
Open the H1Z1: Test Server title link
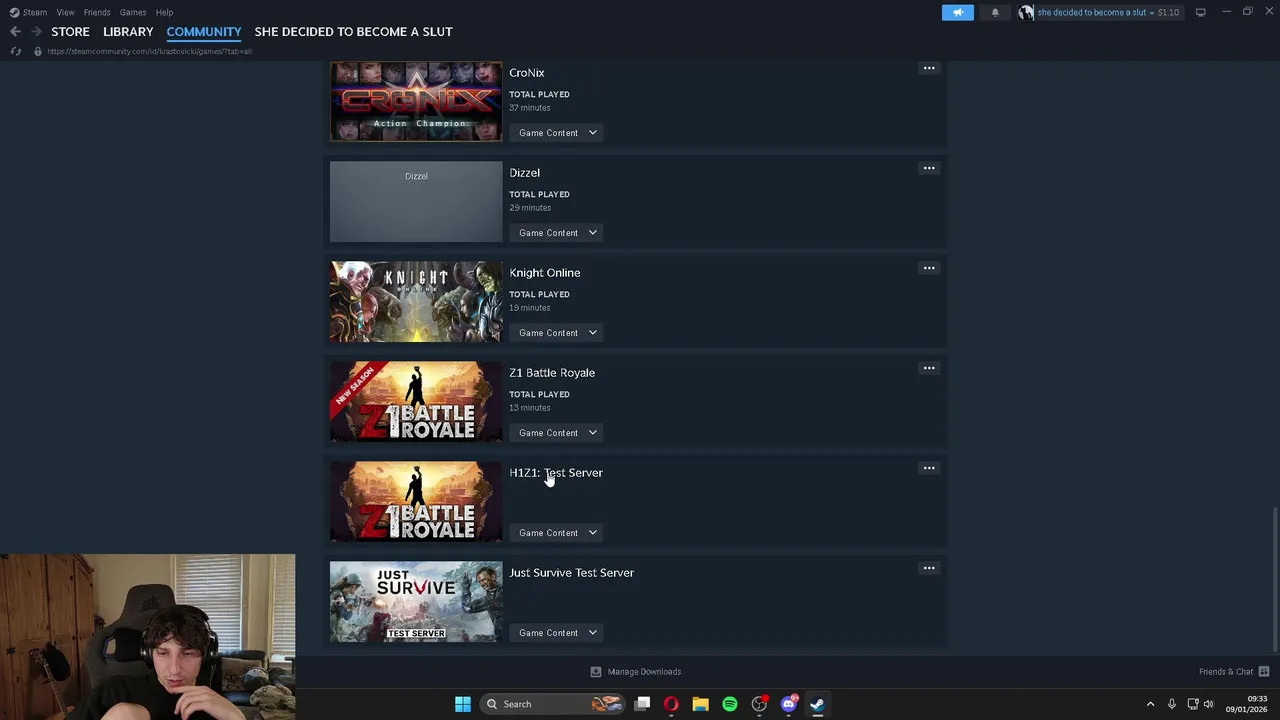point(556,473)
